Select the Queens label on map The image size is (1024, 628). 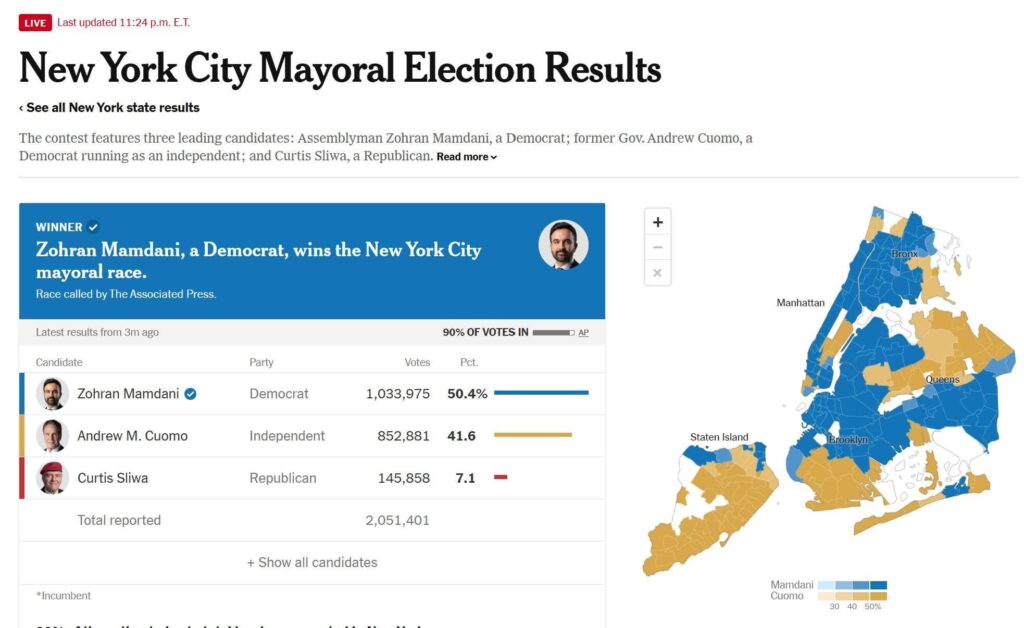942,380
